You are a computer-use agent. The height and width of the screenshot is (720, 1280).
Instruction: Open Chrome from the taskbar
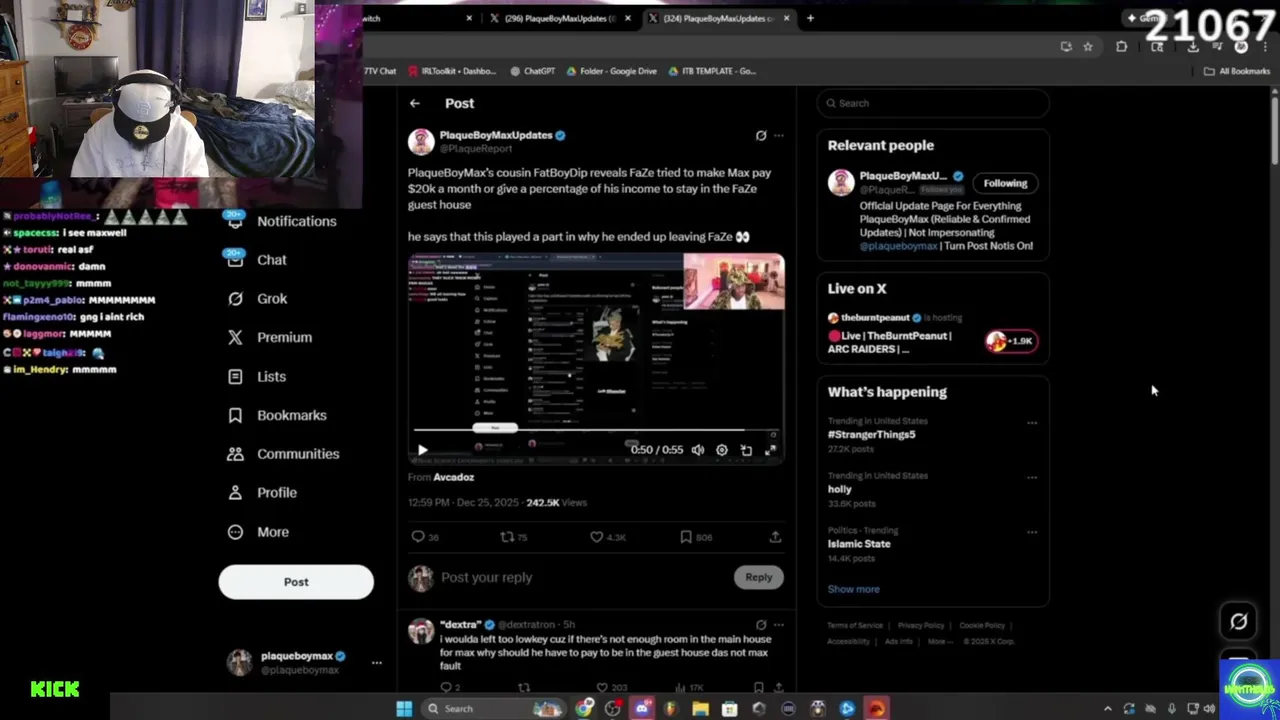tap(585, 709)
